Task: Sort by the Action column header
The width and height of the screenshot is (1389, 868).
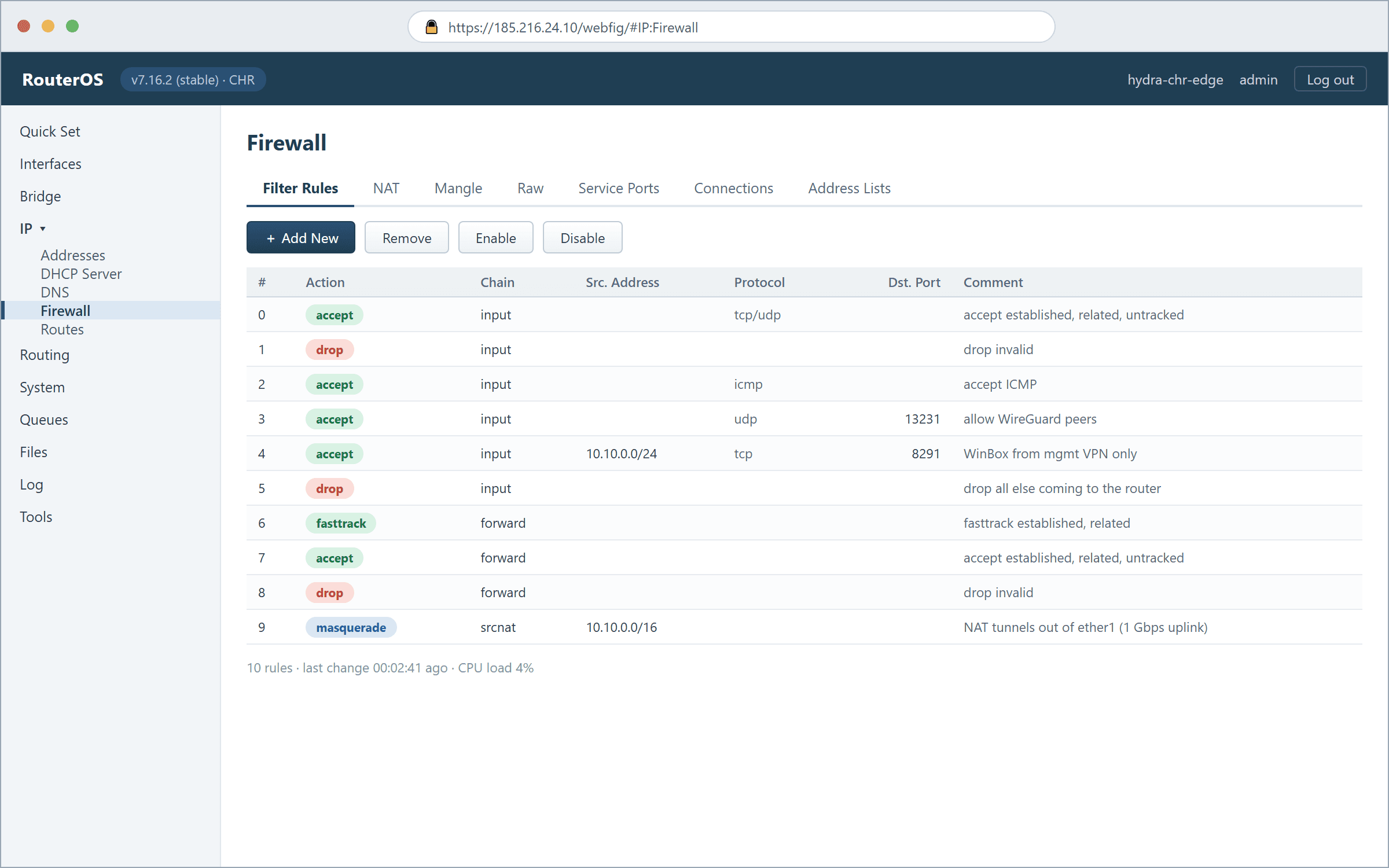Action: [x=325, y=282]
